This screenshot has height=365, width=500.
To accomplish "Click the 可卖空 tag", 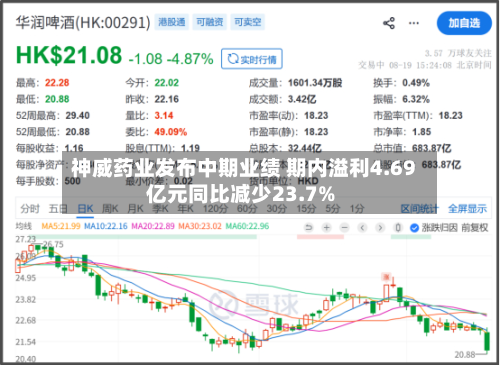I will click(x=248, y=22).
